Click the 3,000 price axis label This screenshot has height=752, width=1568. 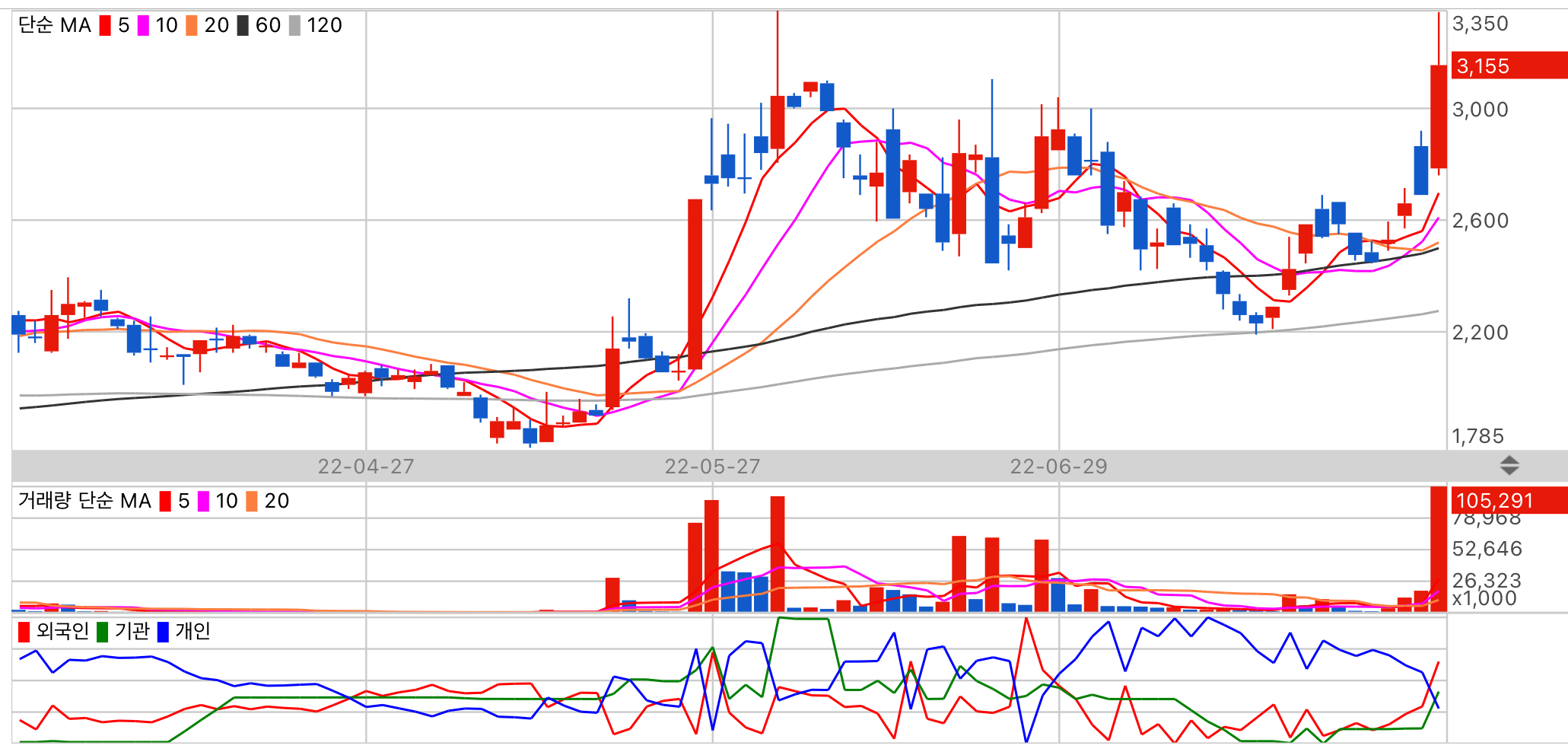(1481, 110)
